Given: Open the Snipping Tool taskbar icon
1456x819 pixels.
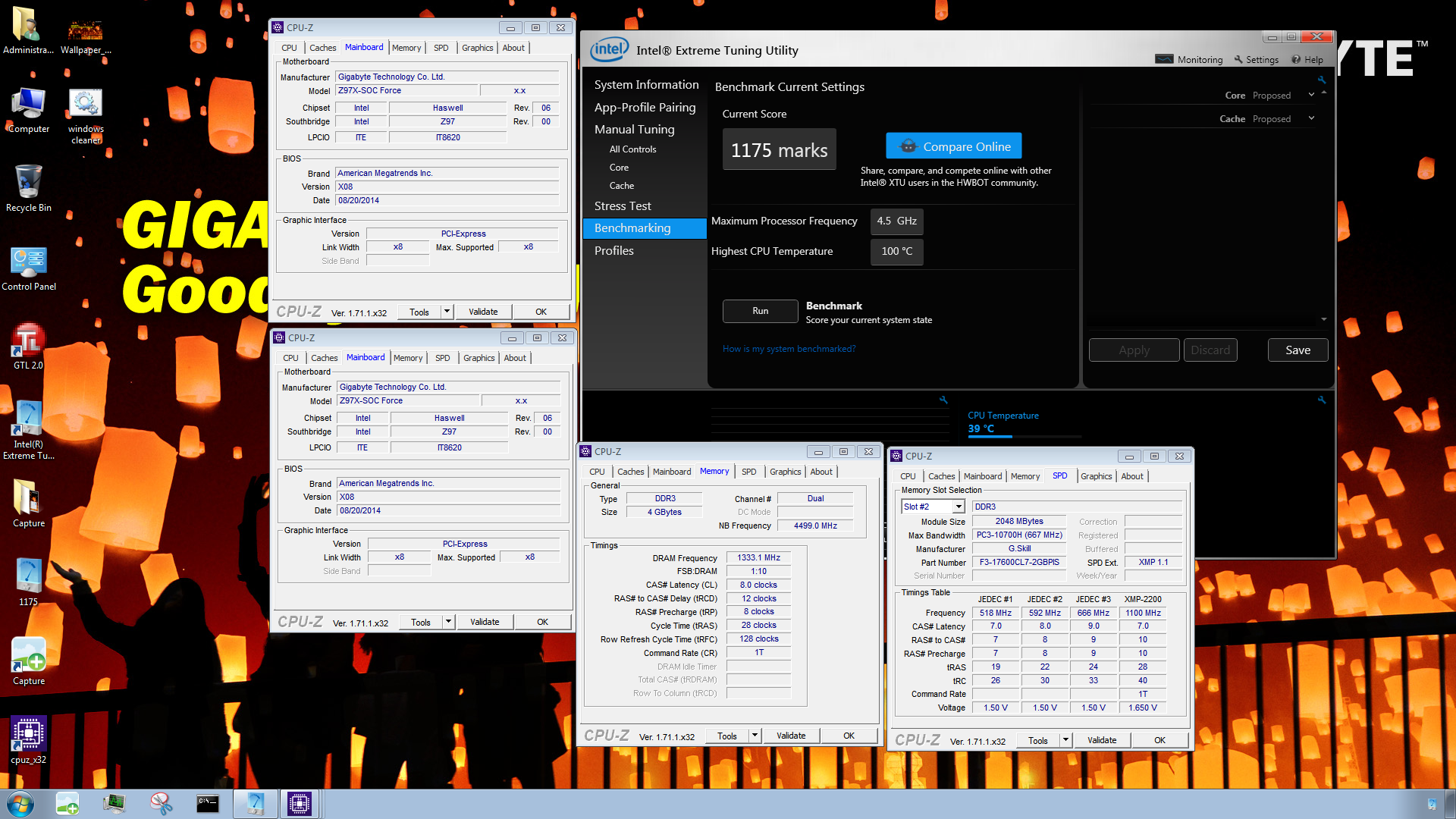Looking at the screenshot, I should (x=161, y=804).
